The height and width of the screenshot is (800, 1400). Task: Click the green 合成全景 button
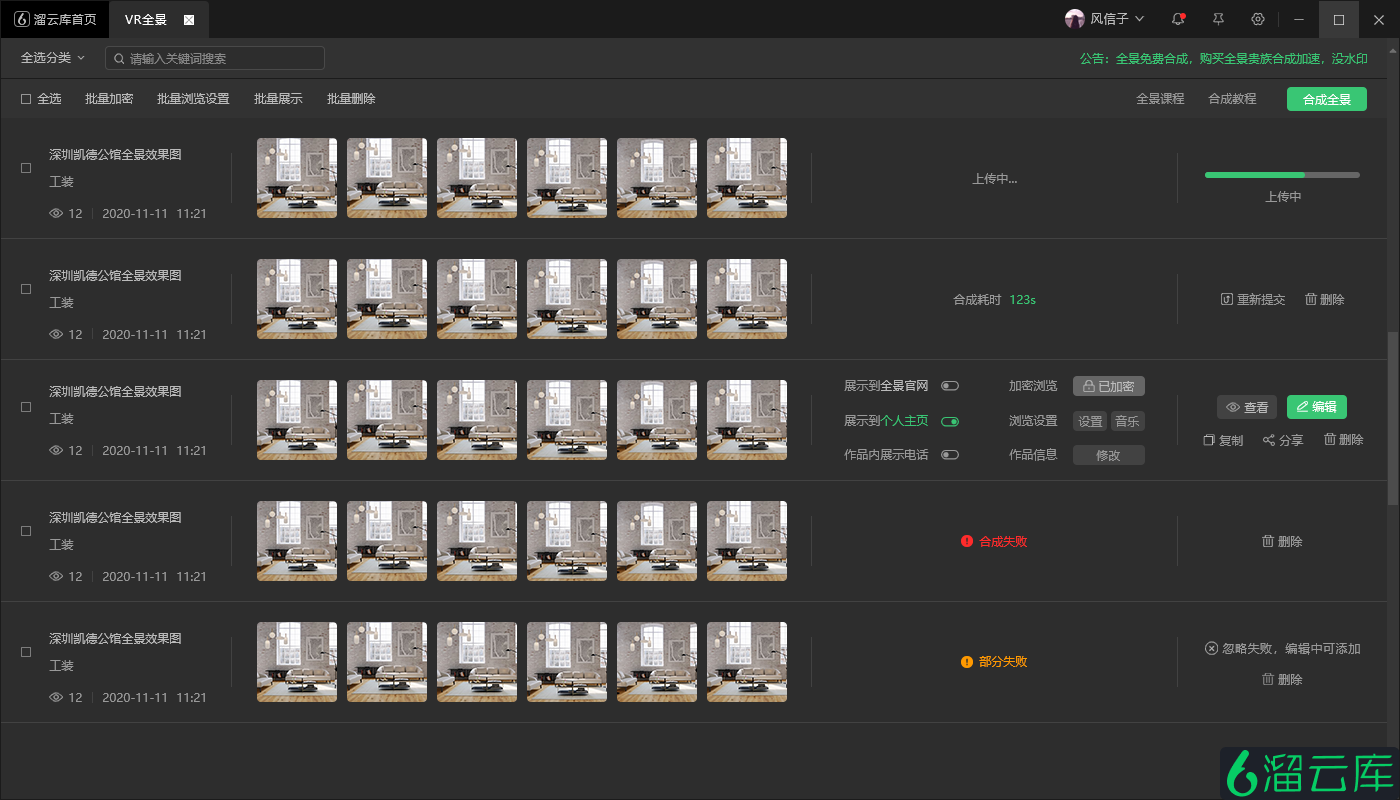(x=1327, y=99)
